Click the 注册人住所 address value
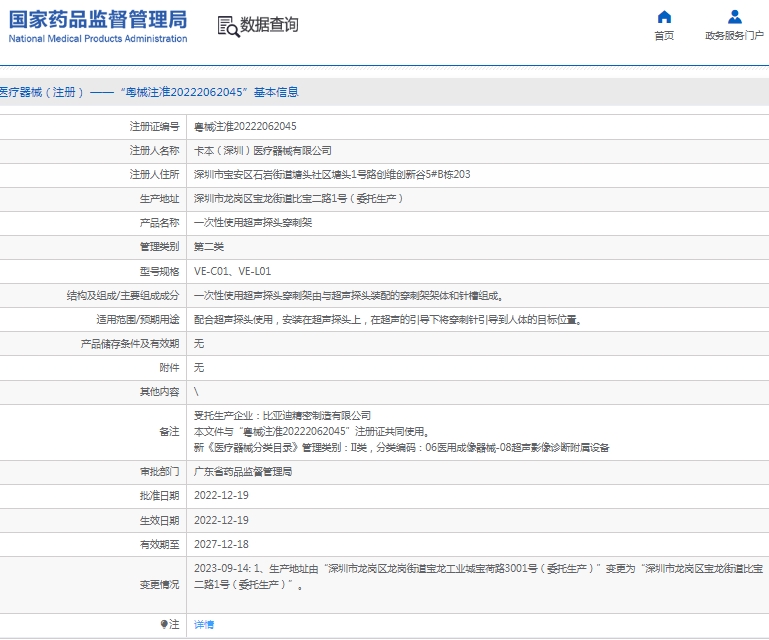 pyautogui.click(x=332, y=175)
